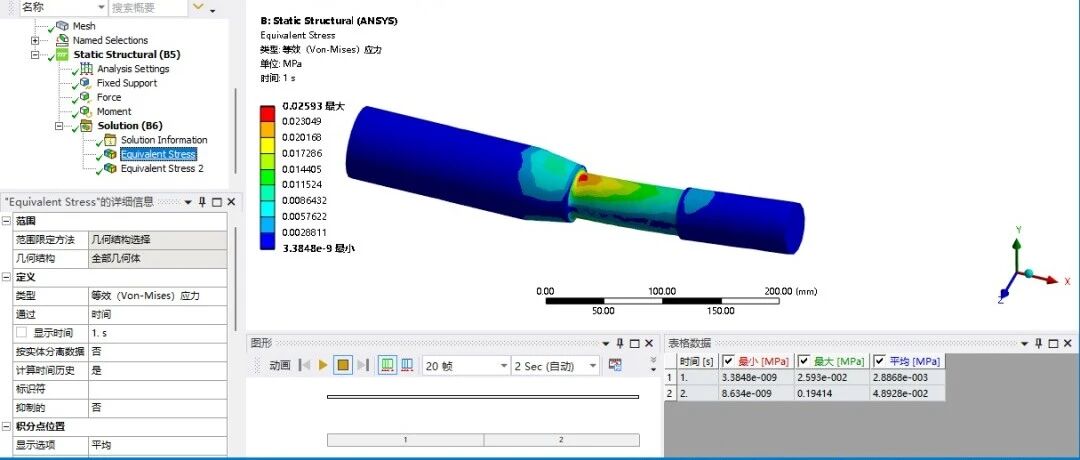
Task: Select Solution Information in the tree
Action: (x=163, y=140)
